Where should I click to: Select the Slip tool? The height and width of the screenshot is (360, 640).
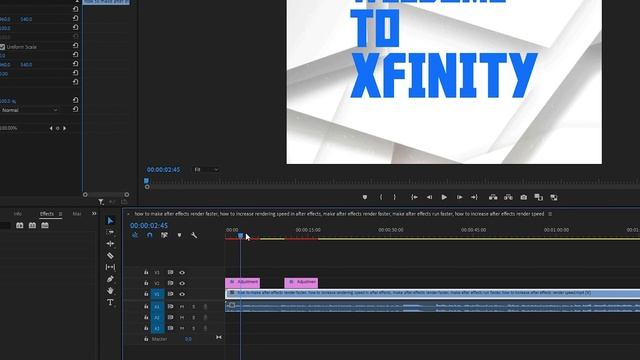[x=110, y=267]
